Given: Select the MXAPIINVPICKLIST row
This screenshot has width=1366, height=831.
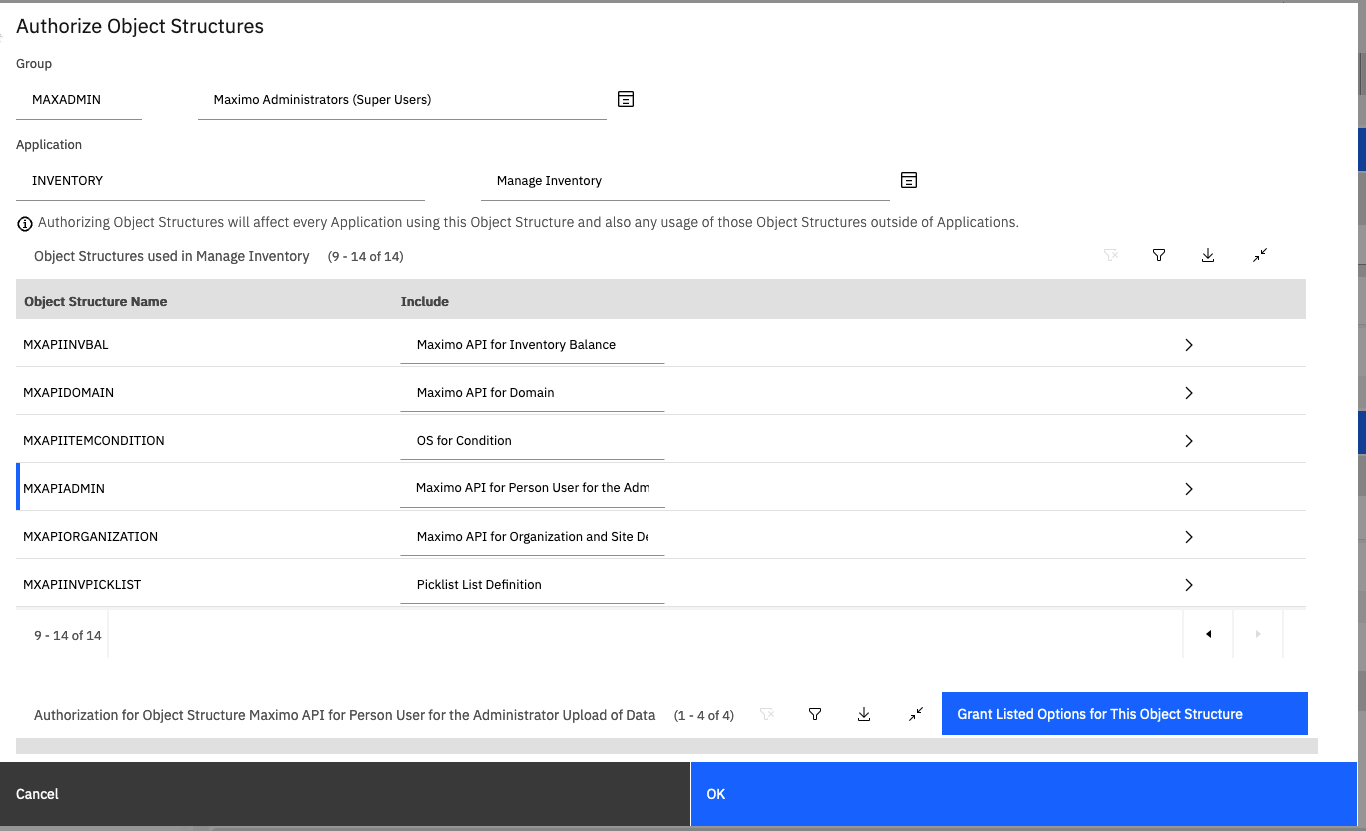Looking at the screenshot, I should [82, 585].
